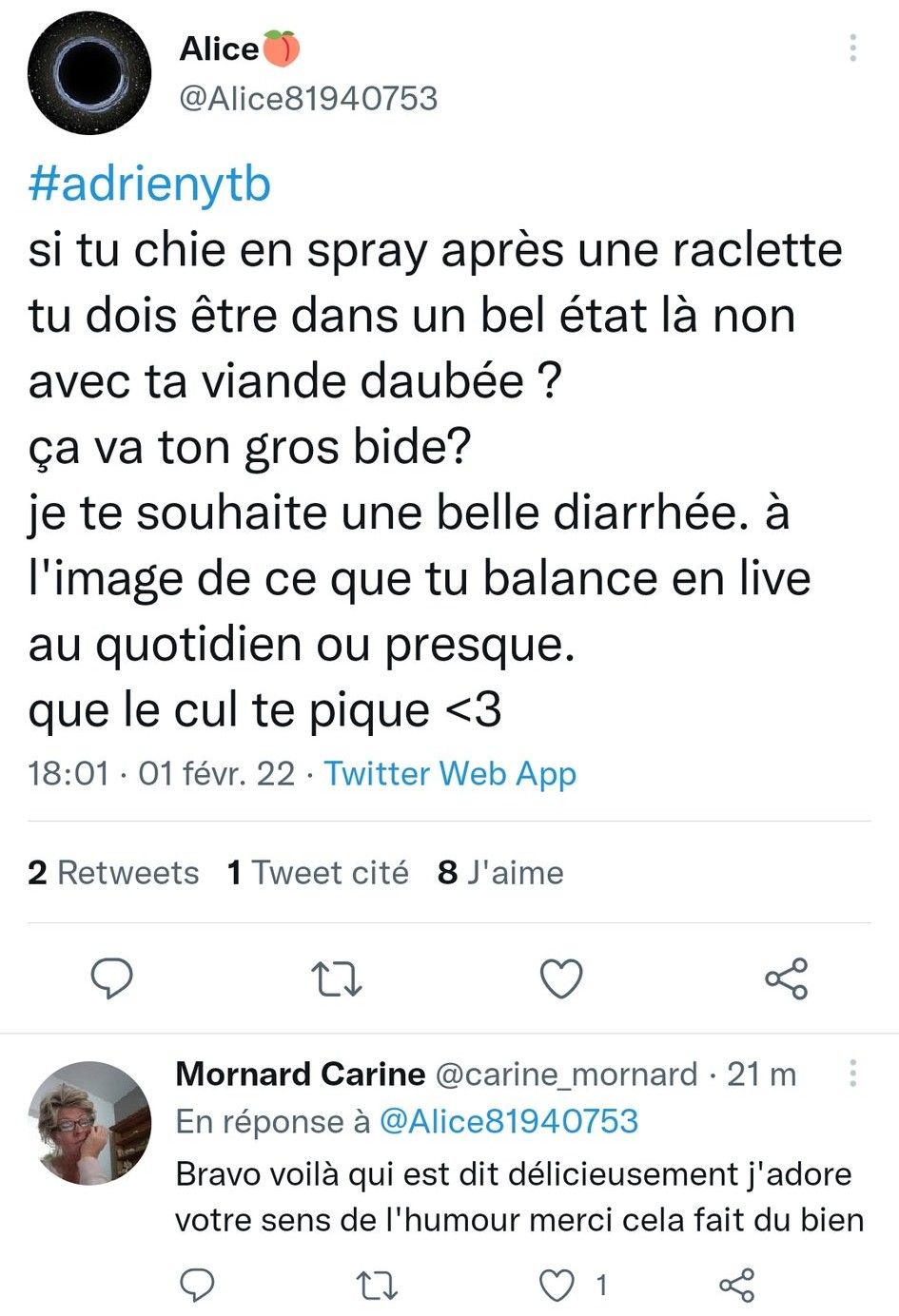Share Alice's main tweet

(787, 978)
